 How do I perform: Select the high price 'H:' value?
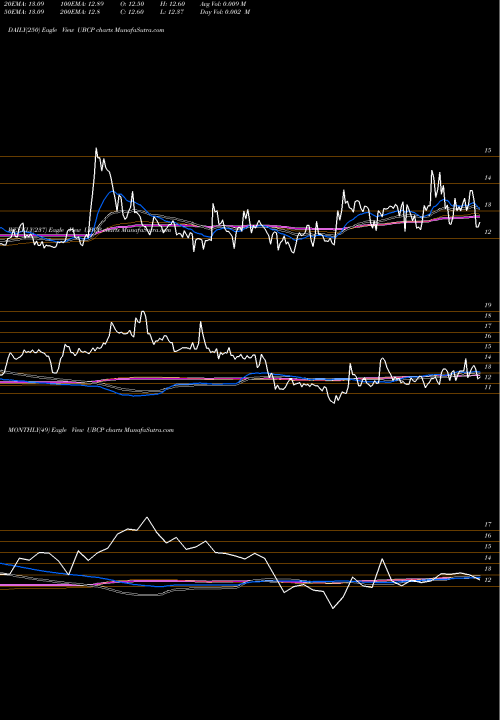[172, 4]
